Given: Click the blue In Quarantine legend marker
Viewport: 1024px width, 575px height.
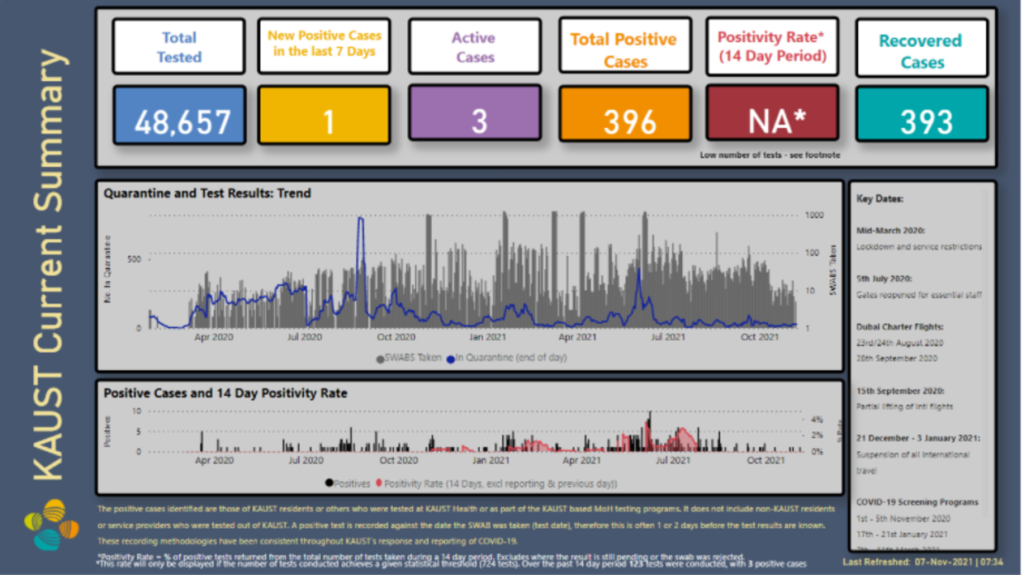Looking at the screenshot, I should point(451,357).
